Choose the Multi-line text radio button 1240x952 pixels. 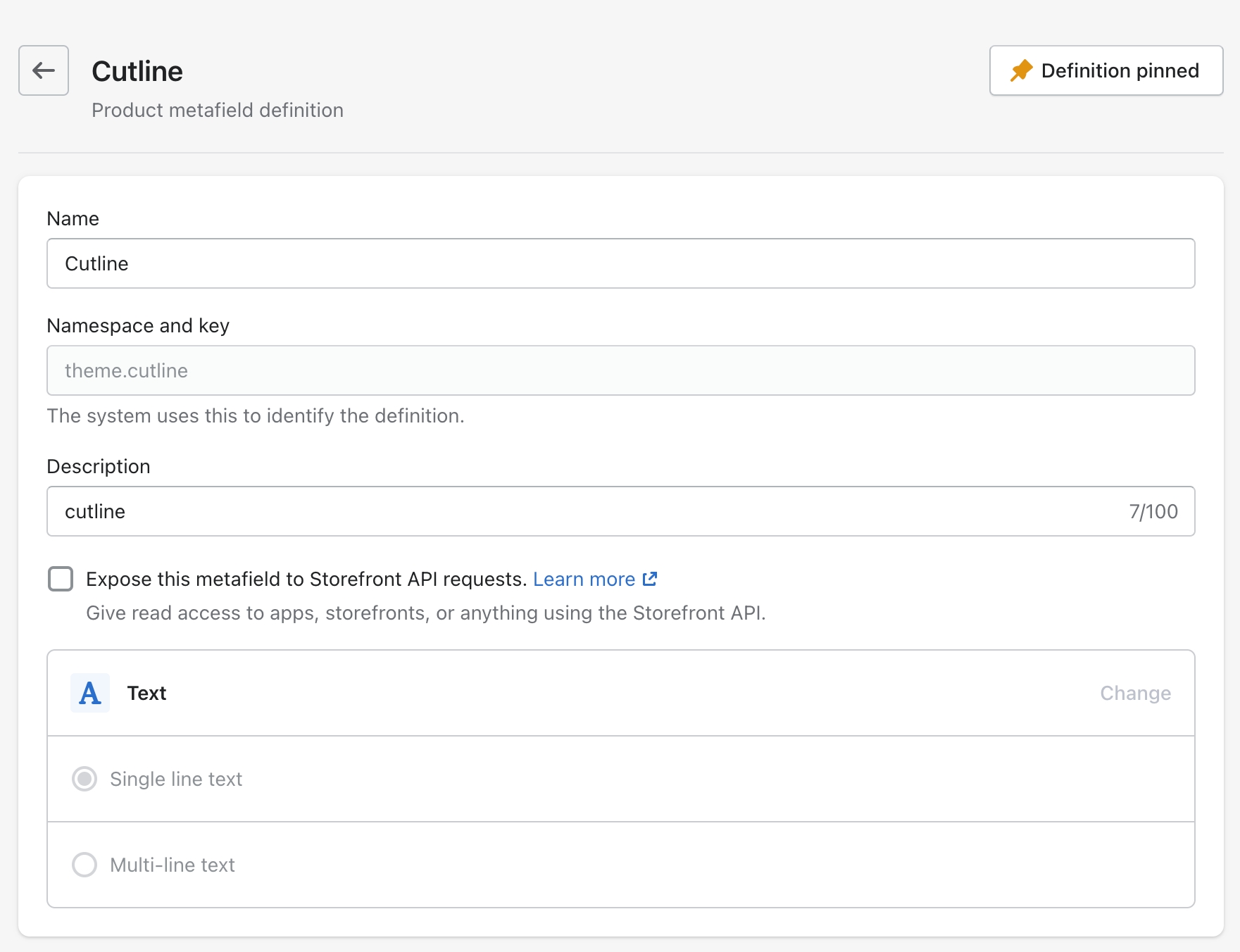tap(84, 865)
